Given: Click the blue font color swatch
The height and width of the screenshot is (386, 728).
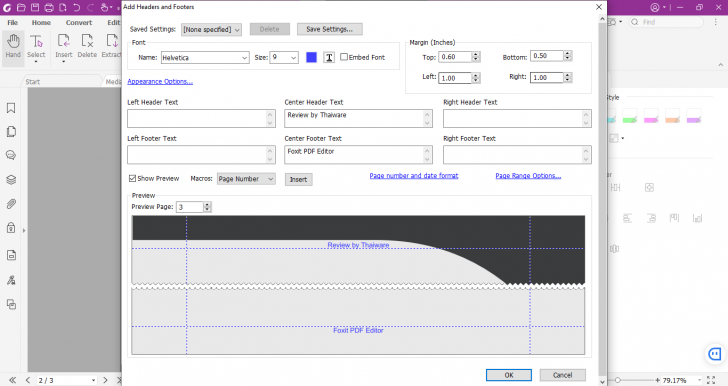Looking at the screenshot, I should [312, 57].
